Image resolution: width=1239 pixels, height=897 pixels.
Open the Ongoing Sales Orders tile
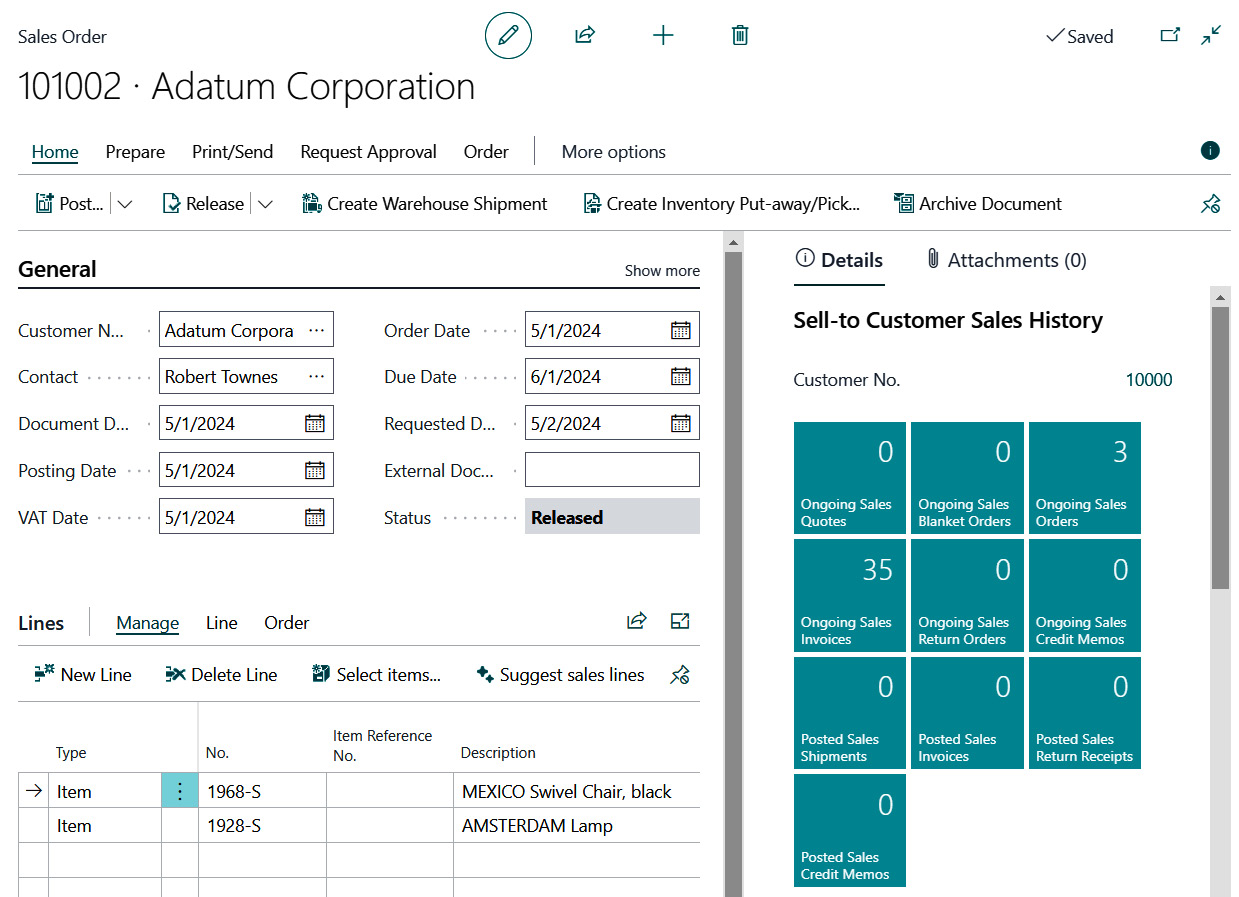(x=1085, y=478)
